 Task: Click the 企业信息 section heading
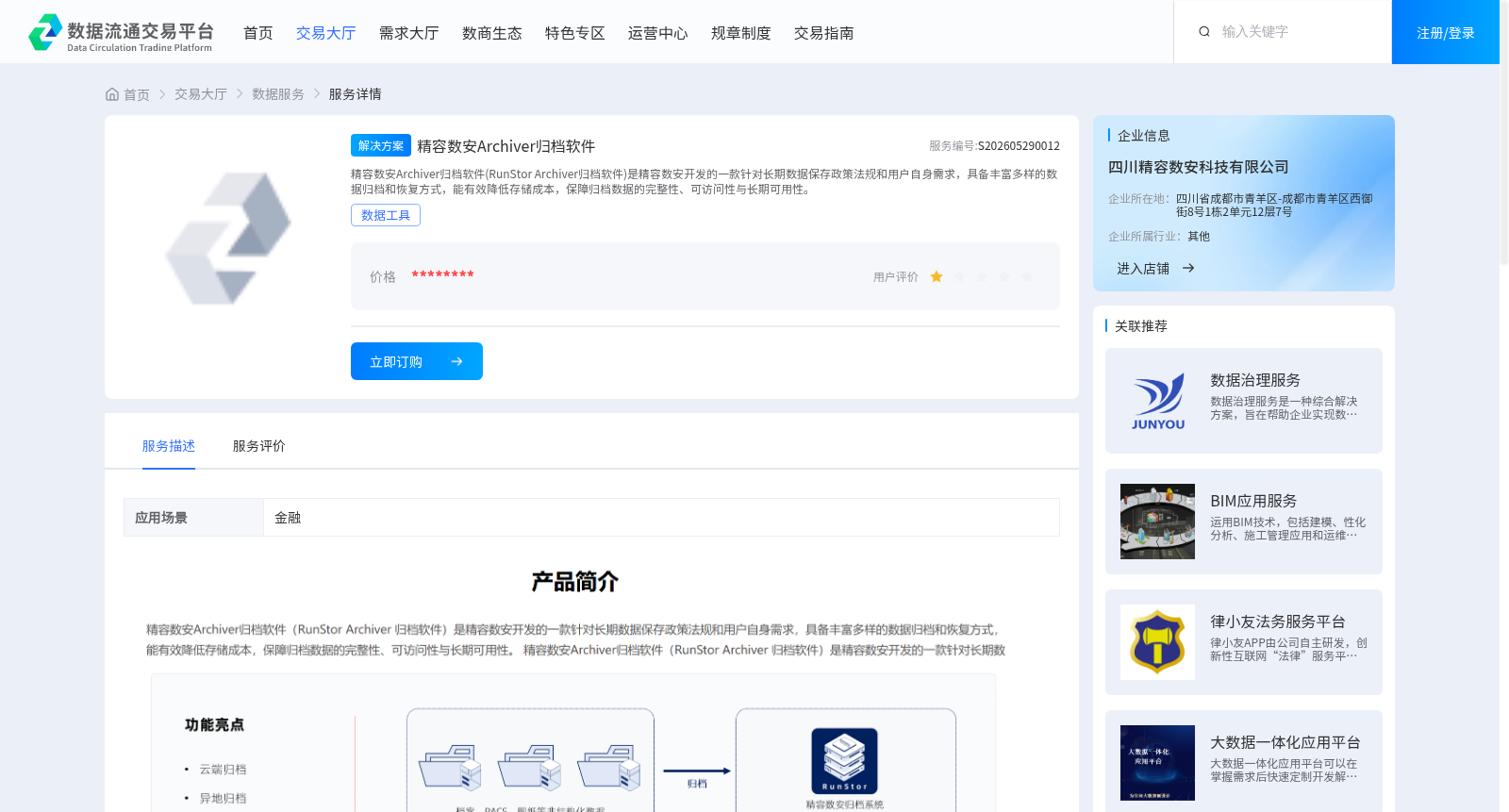click(x=1144, y=136)
